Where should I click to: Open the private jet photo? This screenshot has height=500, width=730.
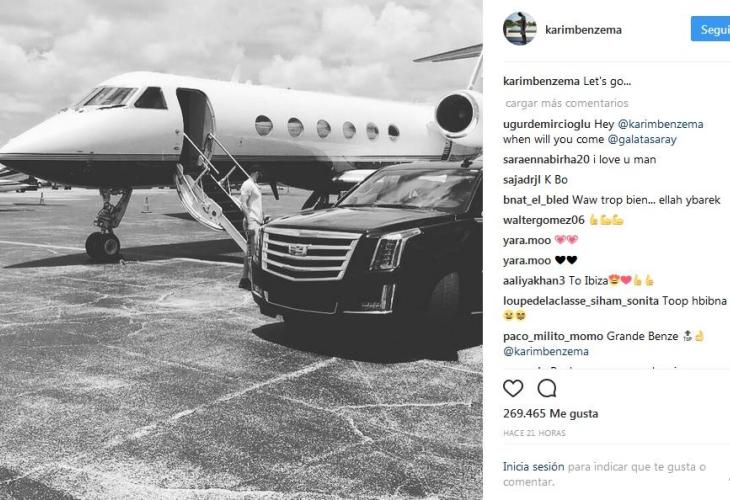pos(241,250)
